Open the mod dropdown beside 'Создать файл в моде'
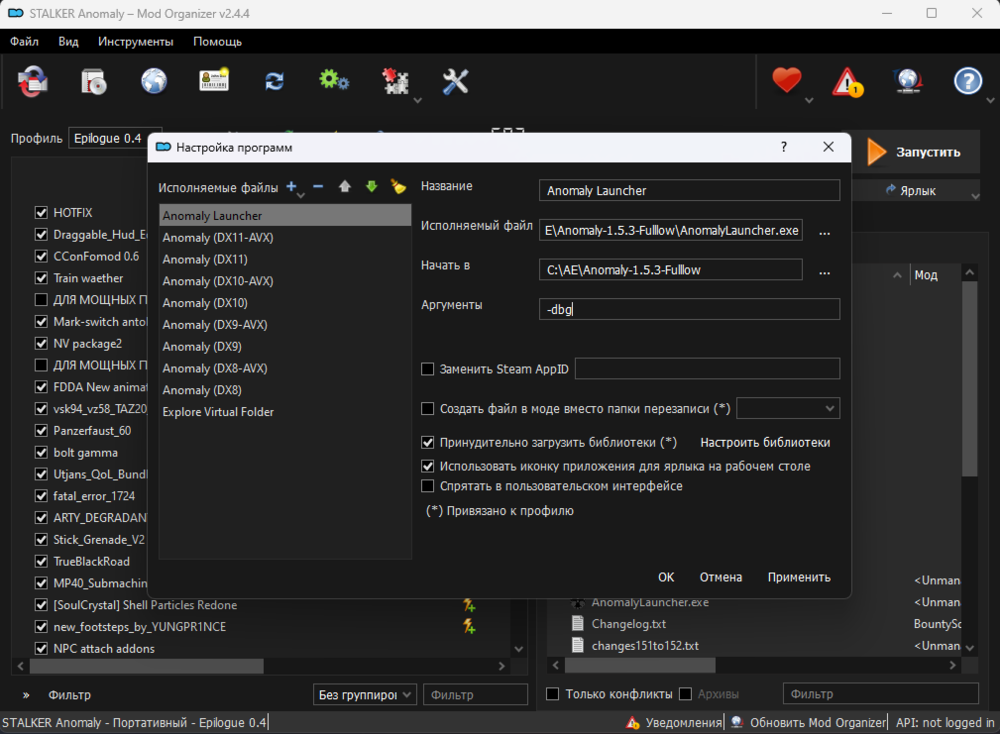 (788, 408)
